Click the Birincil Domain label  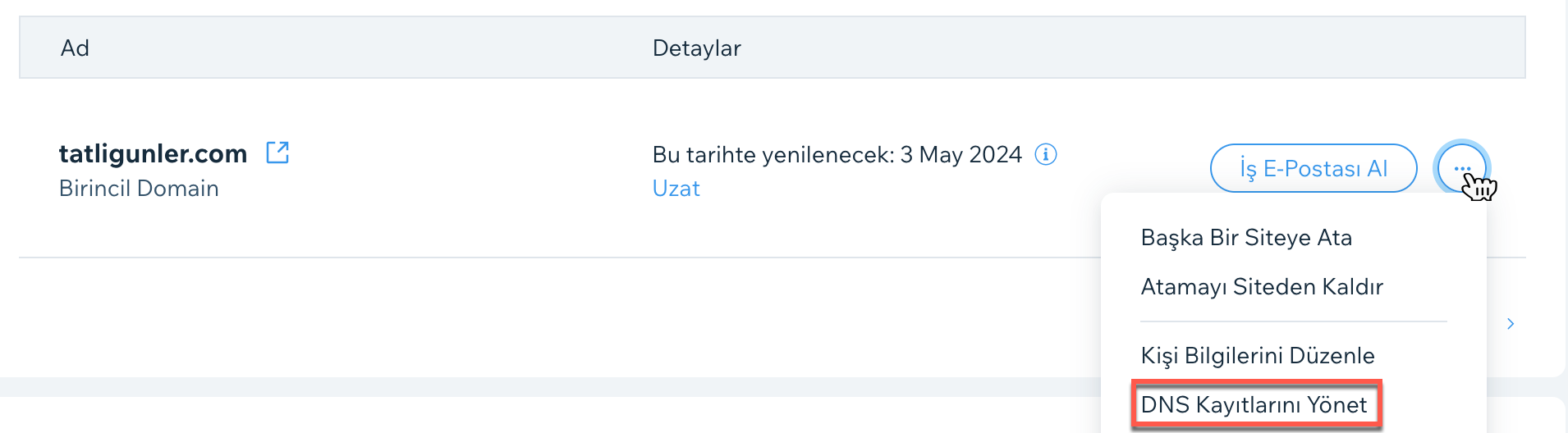[x=139, y=189]
